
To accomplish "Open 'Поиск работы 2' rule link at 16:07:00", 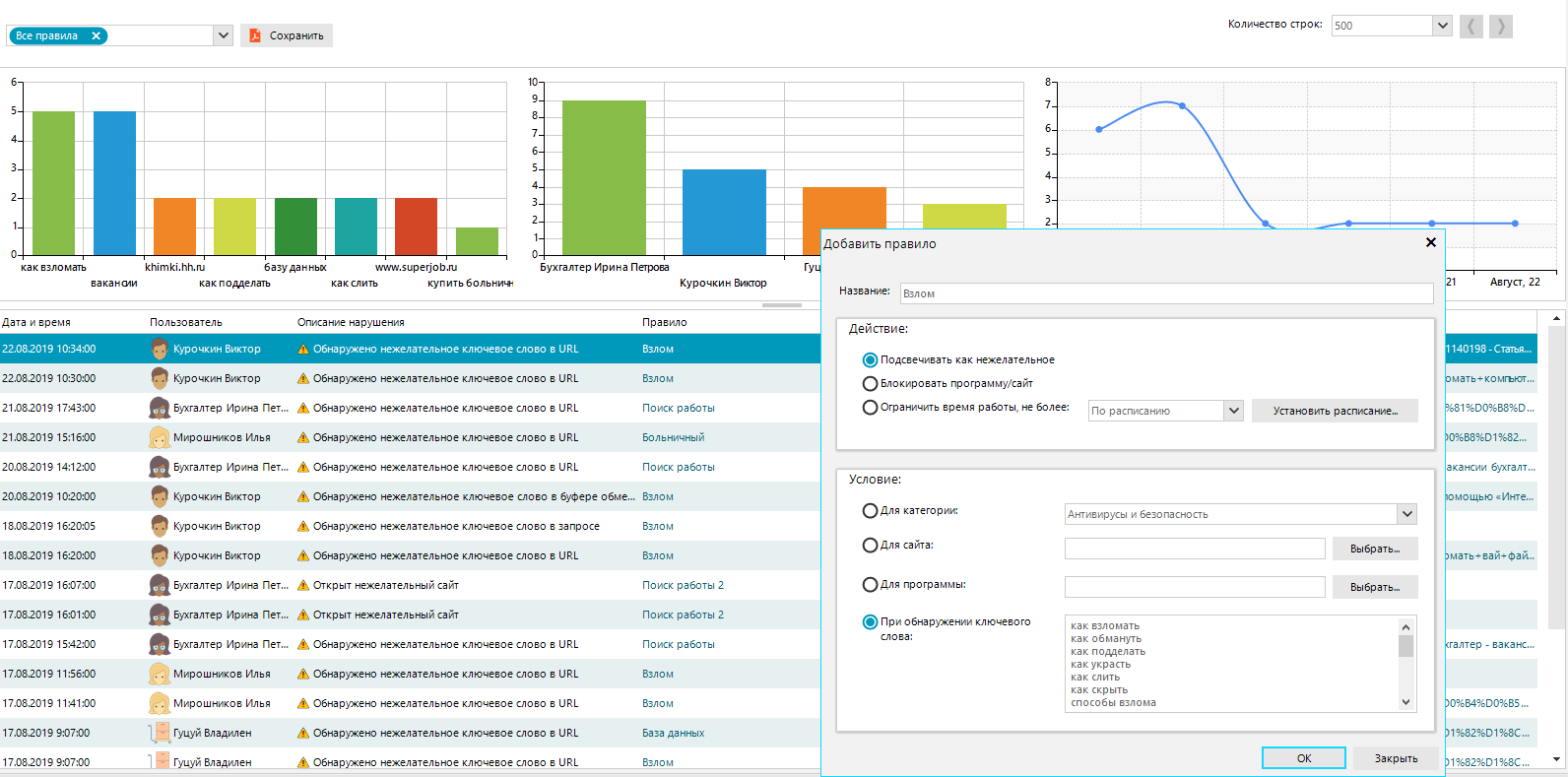I will 683,585.
